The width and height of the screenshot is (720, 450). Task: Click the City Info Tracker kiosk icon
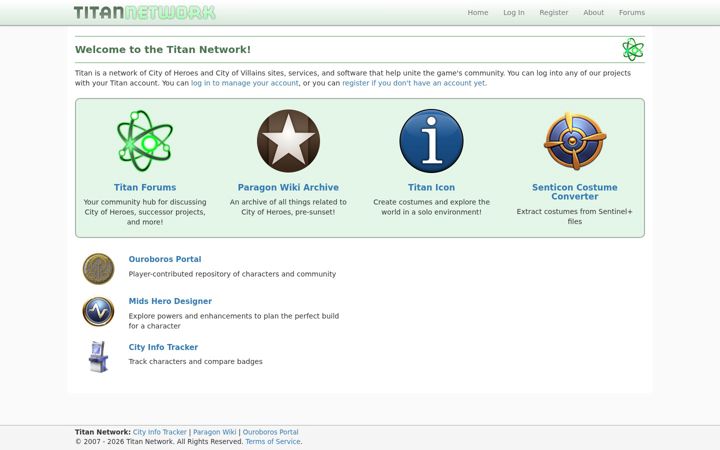[x=98, y=356]
